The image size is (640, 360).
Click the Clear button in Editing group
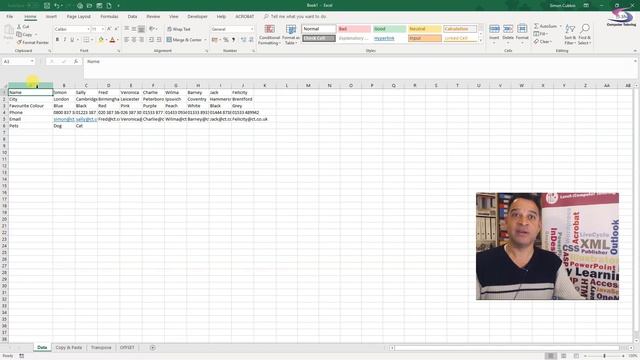[x=542, y=42]
